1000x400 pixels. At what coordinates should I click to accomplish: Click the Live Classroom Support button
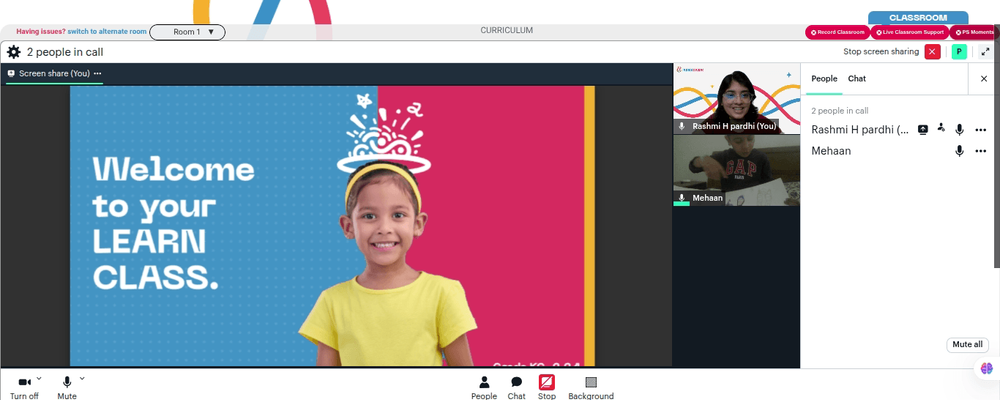coord(909,32)
